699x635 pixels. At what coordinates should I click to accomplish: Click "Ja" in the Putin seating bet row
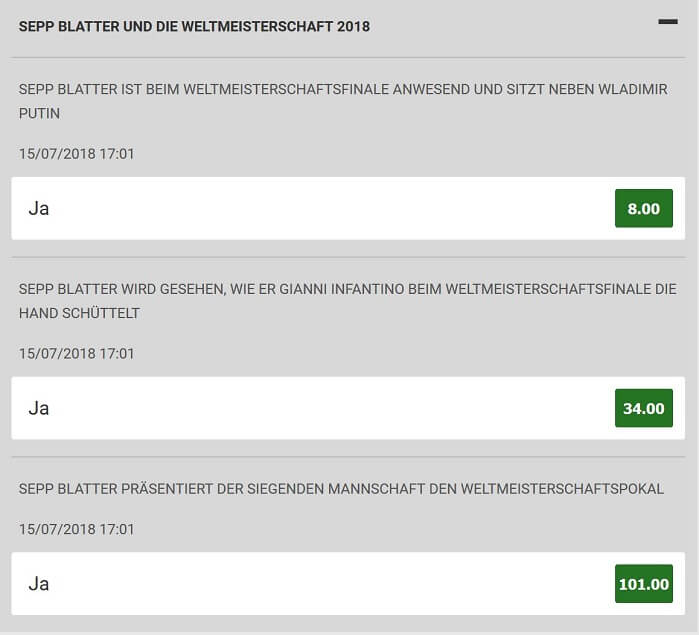click(39, 209)
